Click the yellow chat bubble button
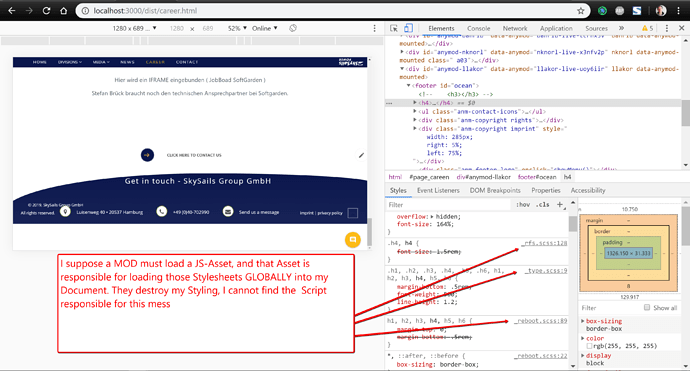The width and height of the screenshot is (690, 371). tap(352, 239)
